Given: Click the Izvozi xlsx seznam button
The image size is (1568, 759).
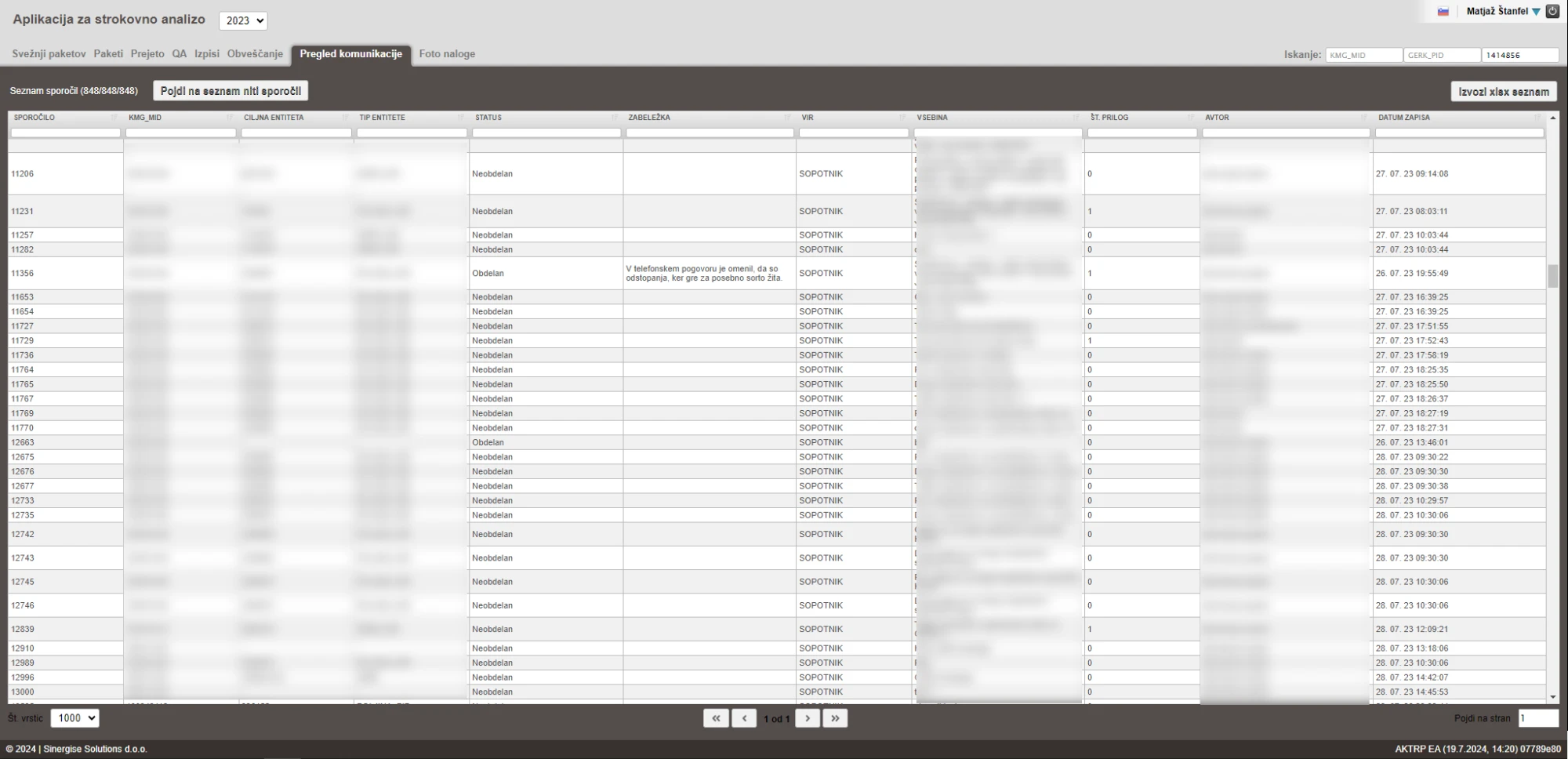Looking at the screenshot, I should [1504, 92].
